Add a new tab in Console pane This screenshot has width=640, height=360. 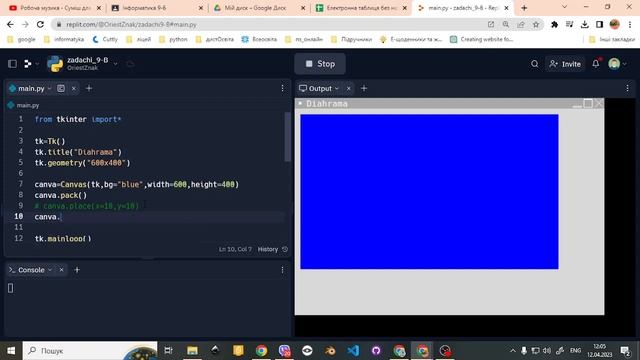(77, 270)
